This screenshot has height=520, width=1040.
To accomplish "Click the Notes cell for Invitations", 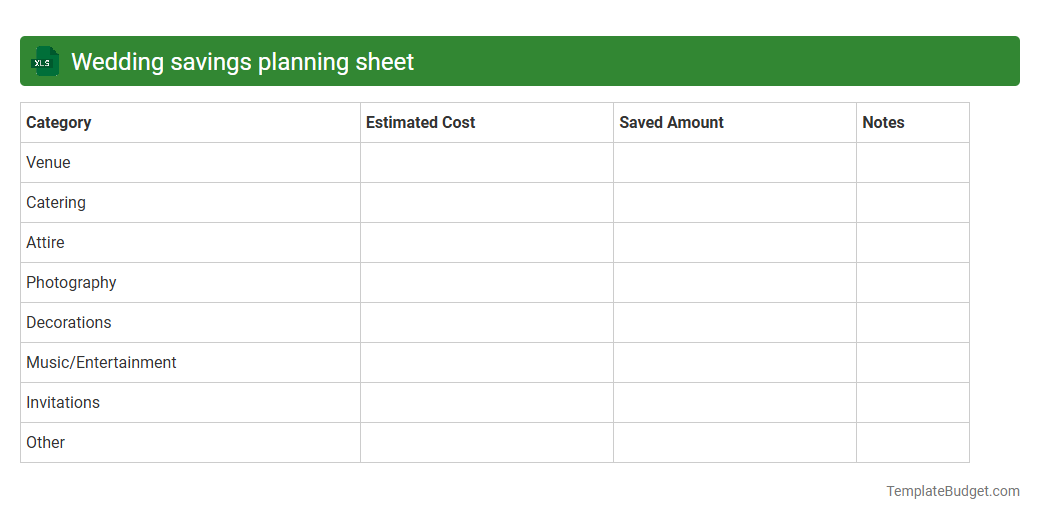I will tap(913, 403).
